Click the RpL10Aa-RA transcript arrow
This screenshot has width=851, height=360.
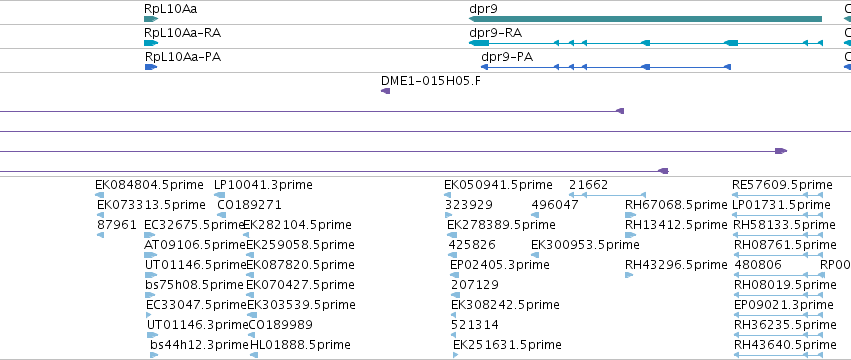pyautogui.click(x=151, y=43)
